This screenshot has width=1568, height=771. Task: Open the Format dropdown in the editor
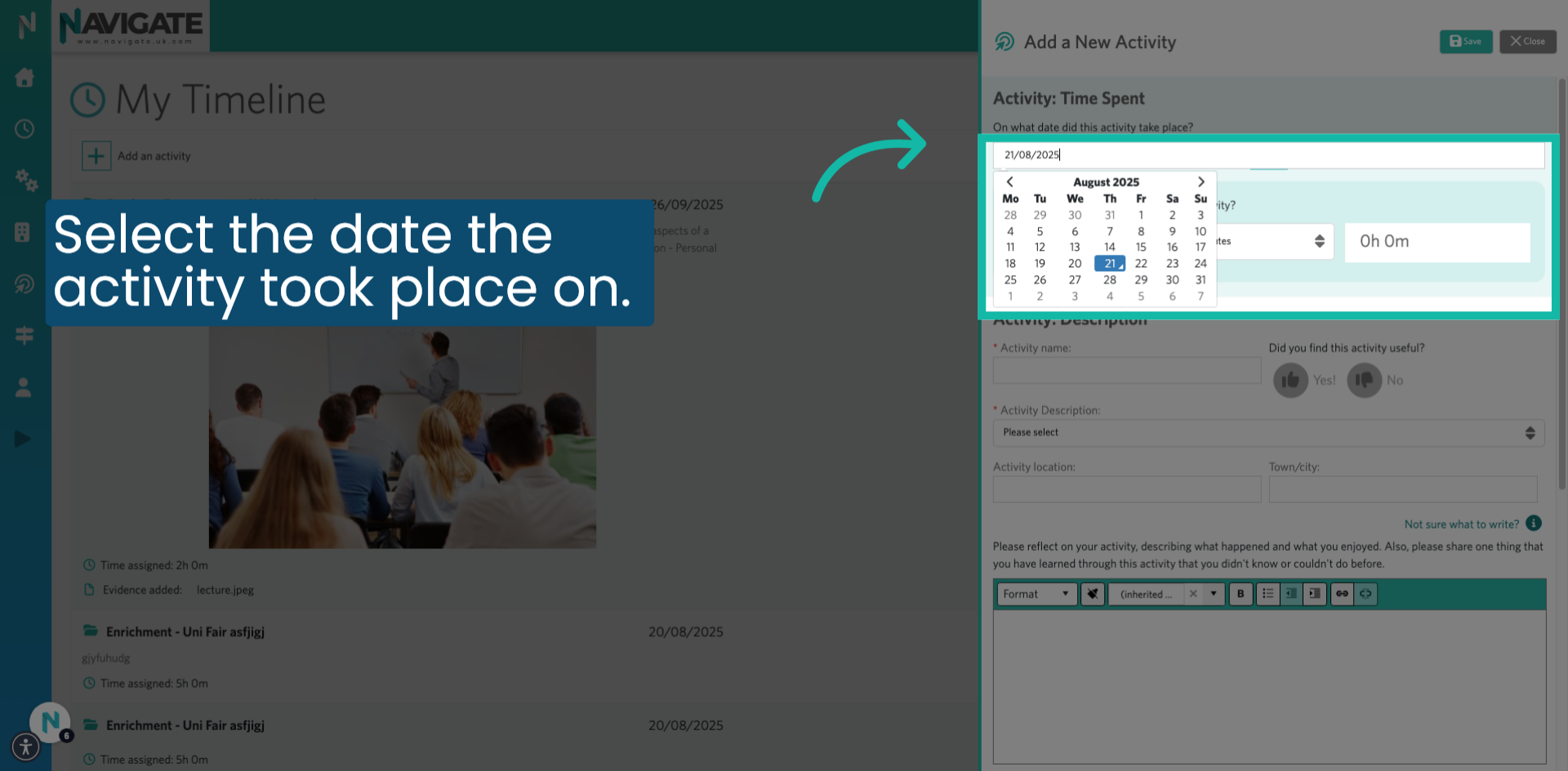pyautogui.click(x=1036, y=594)
